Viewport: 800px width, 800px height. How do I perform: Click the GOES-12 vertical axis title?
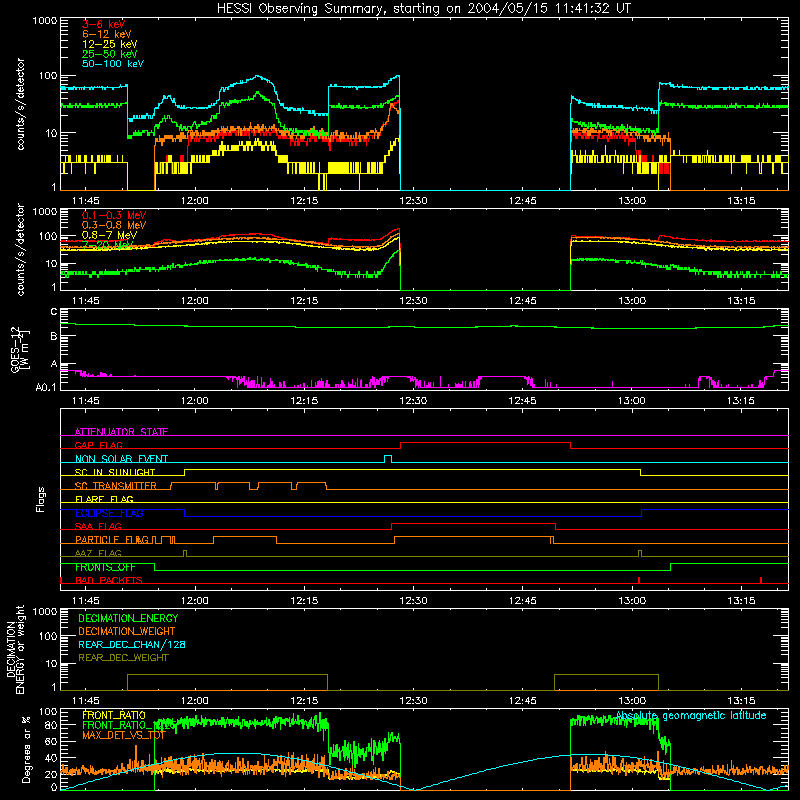coord(20,349)
